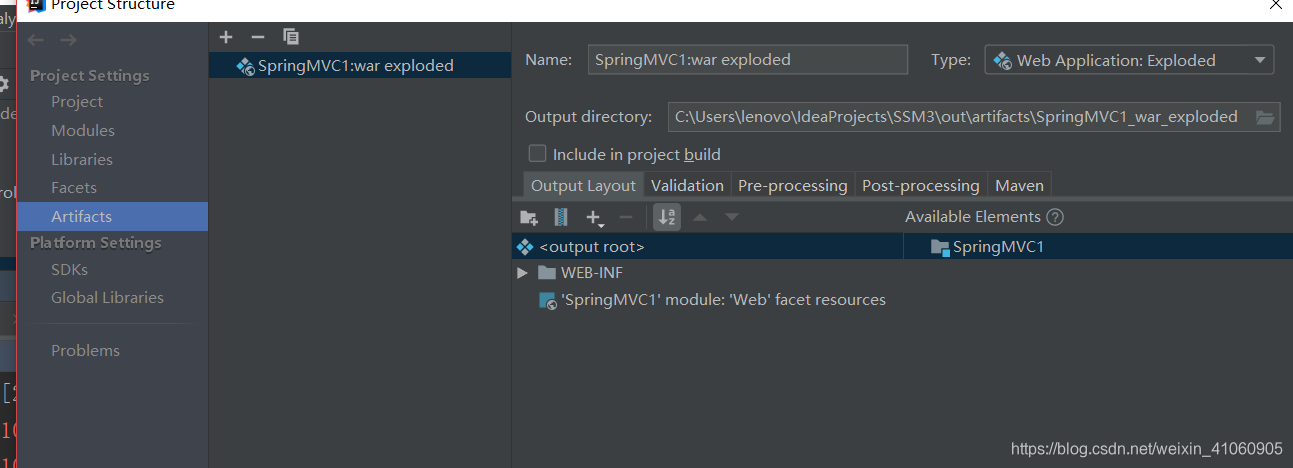This screenshot has width=1293, height=468.
Task: Open Available Elements help icon
Action: [x=1054, y=217]
